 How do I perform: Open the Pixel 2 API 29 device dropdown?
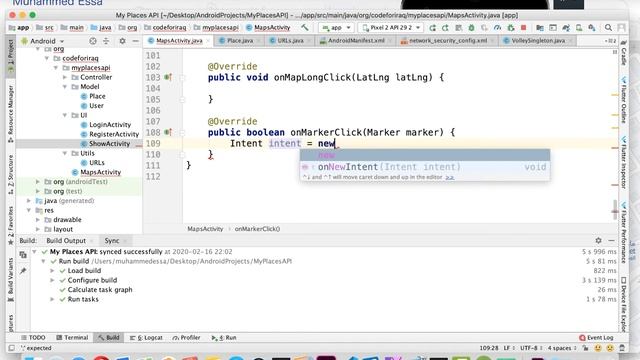coord(391,28)
